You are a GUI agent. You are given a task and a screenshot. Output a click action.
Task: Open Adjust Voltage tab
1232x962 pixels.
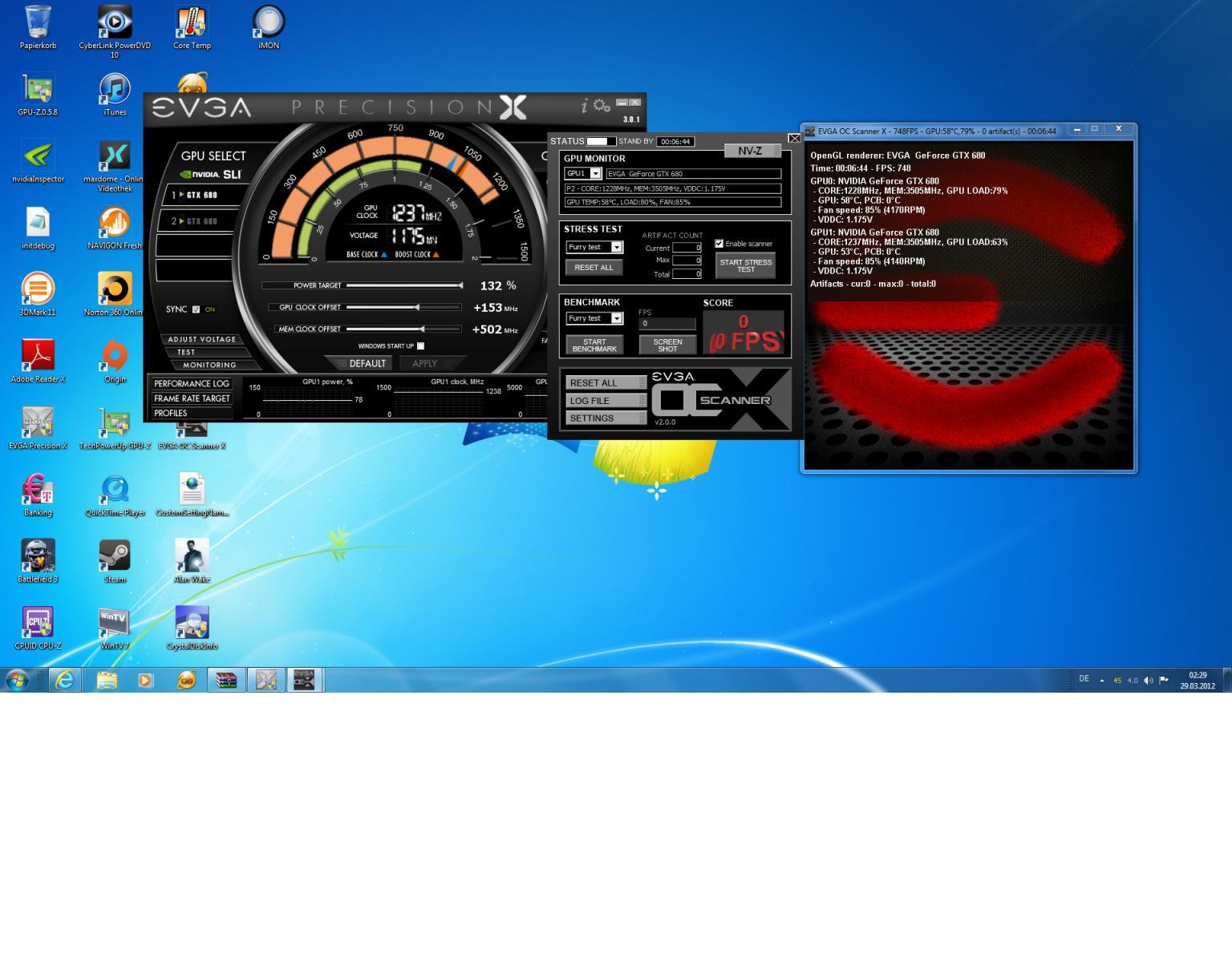[202, 339]
